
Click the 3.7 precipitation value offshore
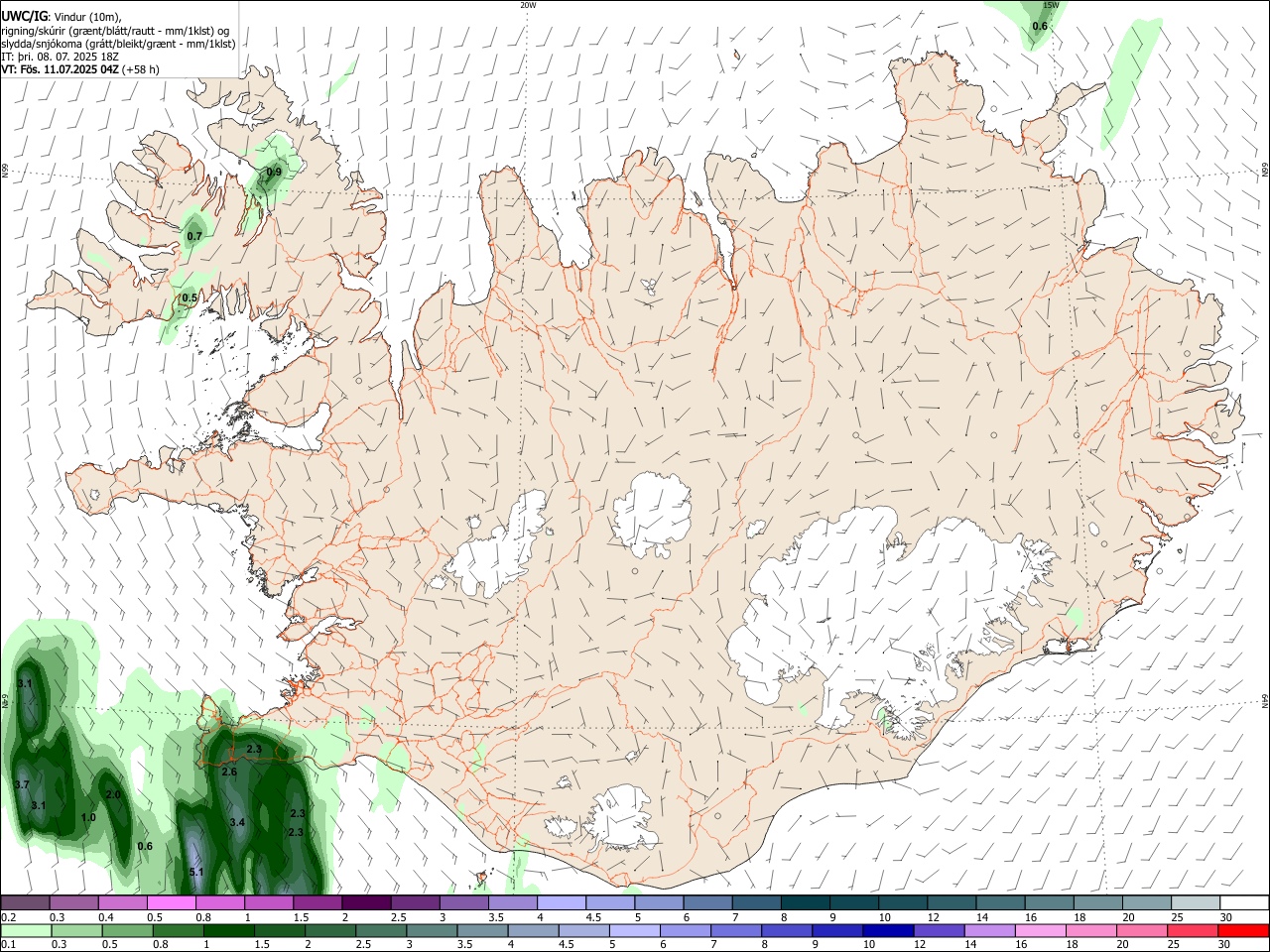[x=22, y=784]
